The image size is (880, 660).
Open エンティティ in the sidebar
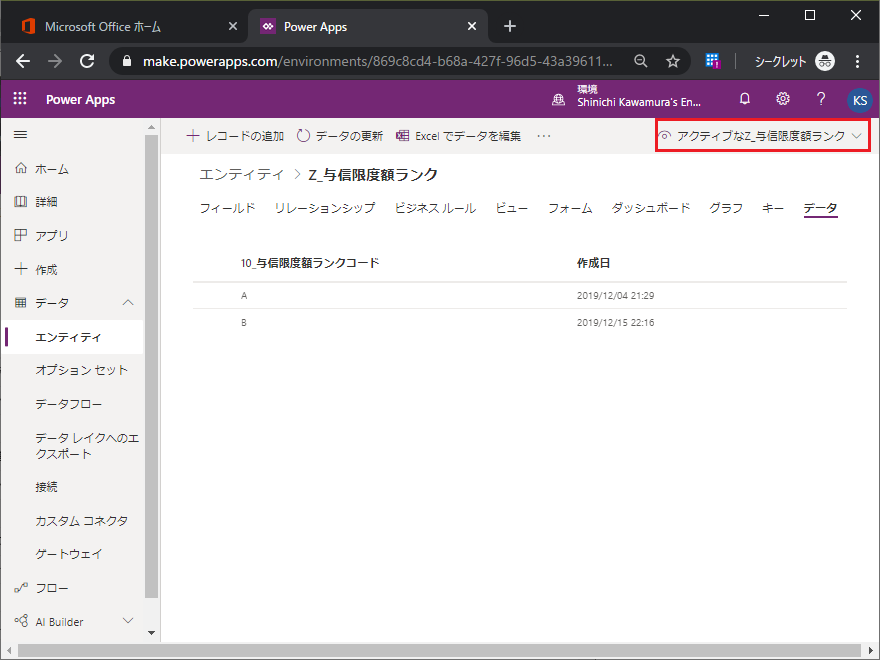73,337
